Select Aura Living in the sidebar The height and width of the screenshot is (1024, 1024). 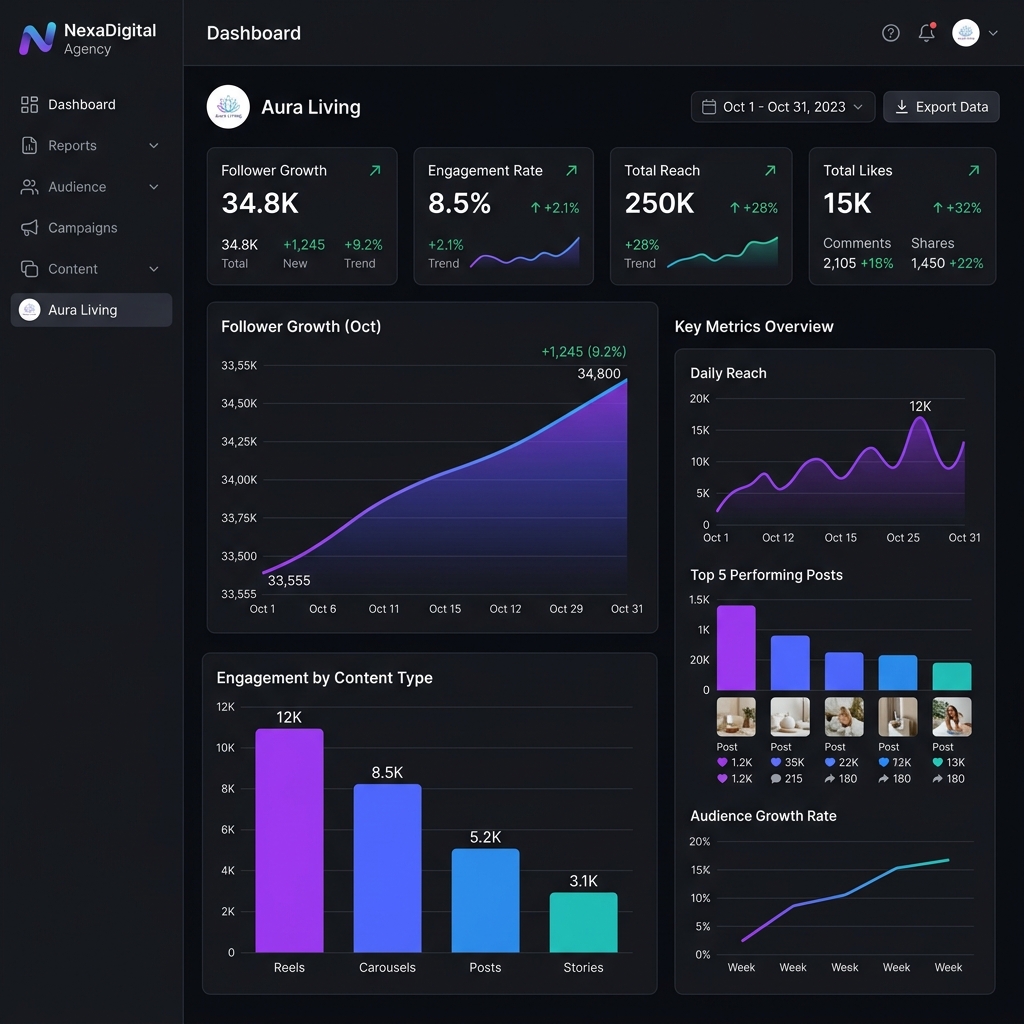[x=91, y=310]
